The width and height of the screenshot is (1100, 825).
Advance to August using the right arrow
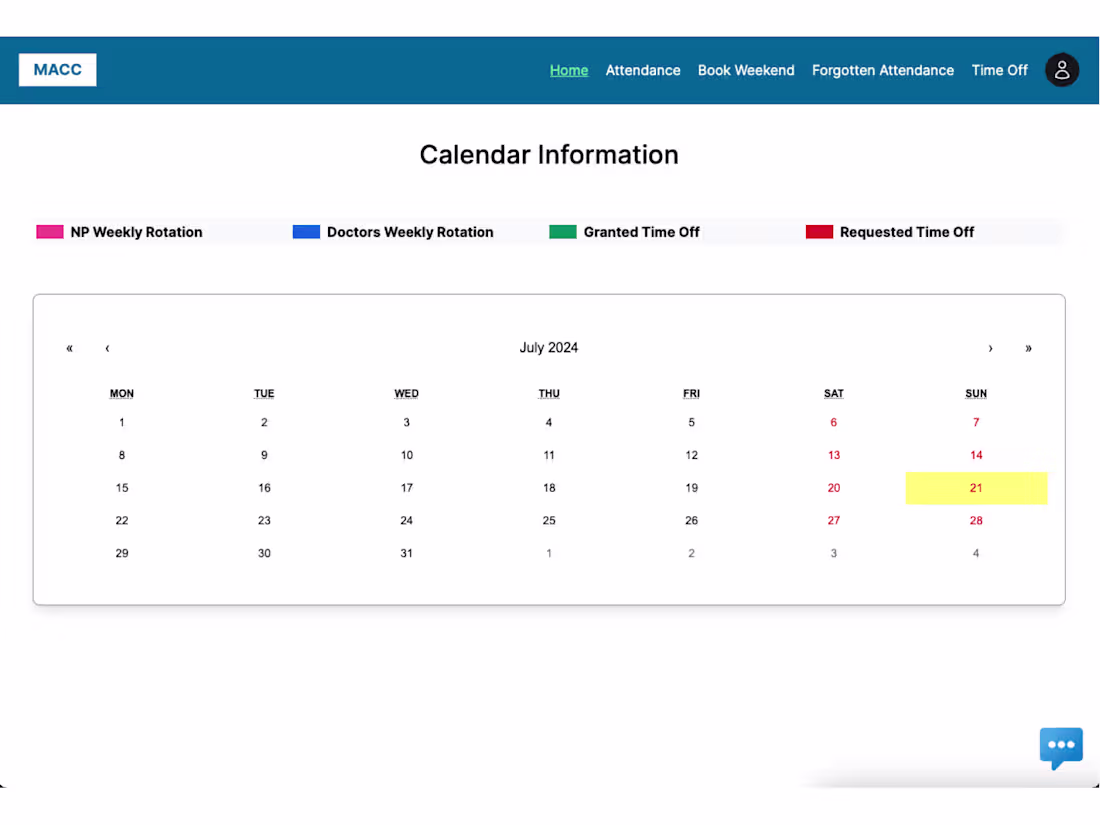click(x=990, y=348)
